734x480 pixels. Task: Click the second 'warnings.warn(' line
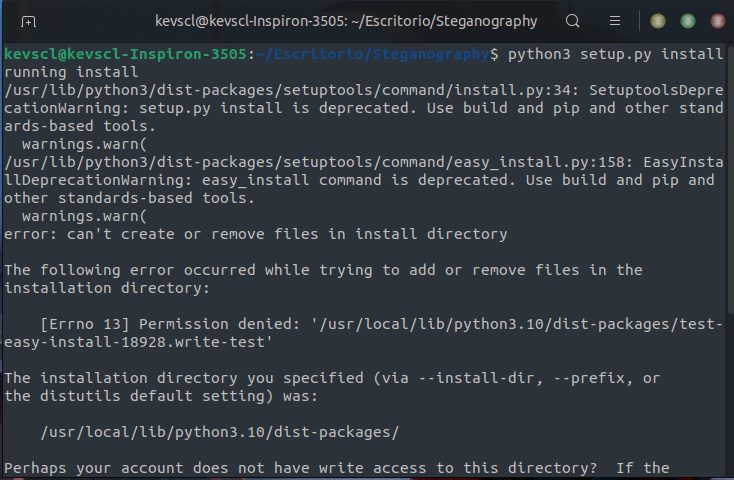pyautogui.click(x=84, y=216)
